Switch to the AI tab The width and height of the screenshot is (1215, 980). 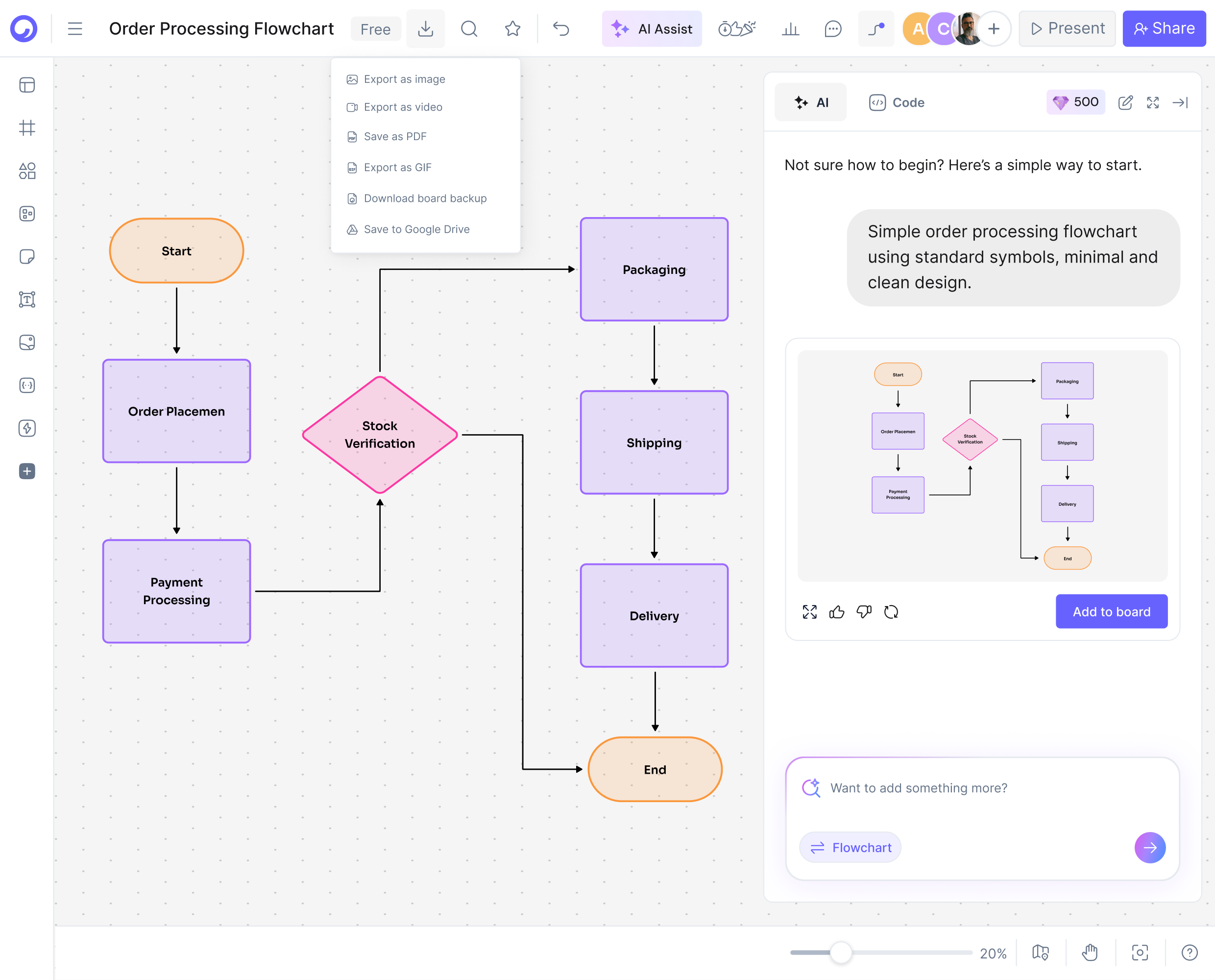[x=810, y=102]
